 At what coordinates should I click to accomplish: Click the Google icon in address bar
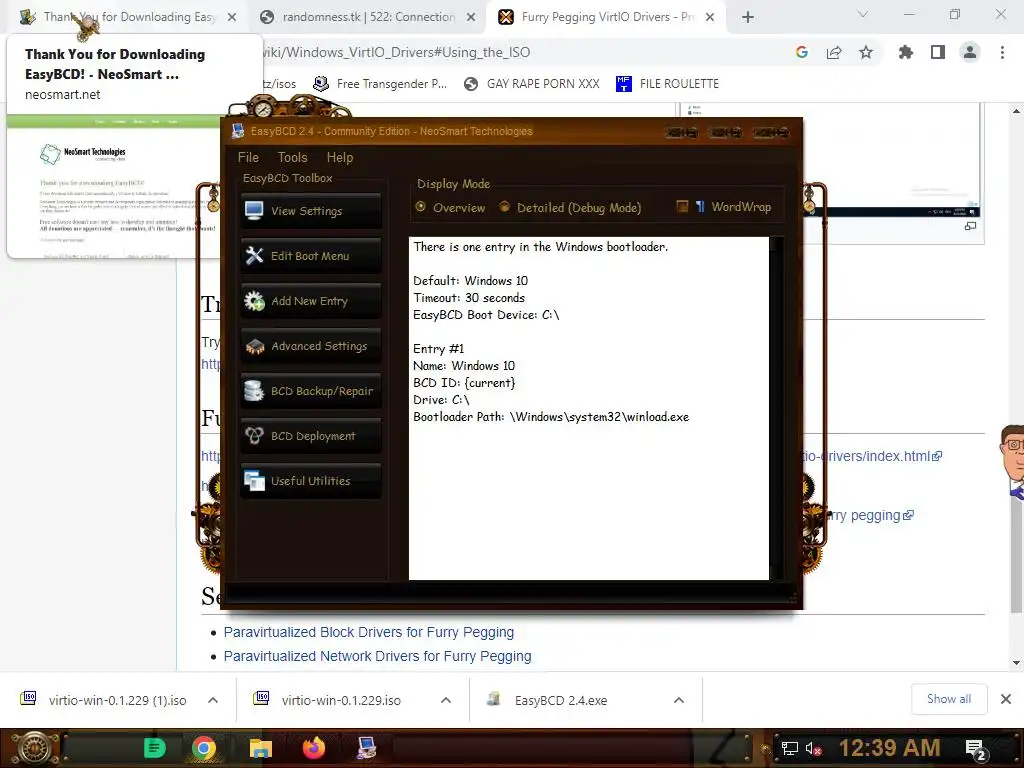(802, 52)
